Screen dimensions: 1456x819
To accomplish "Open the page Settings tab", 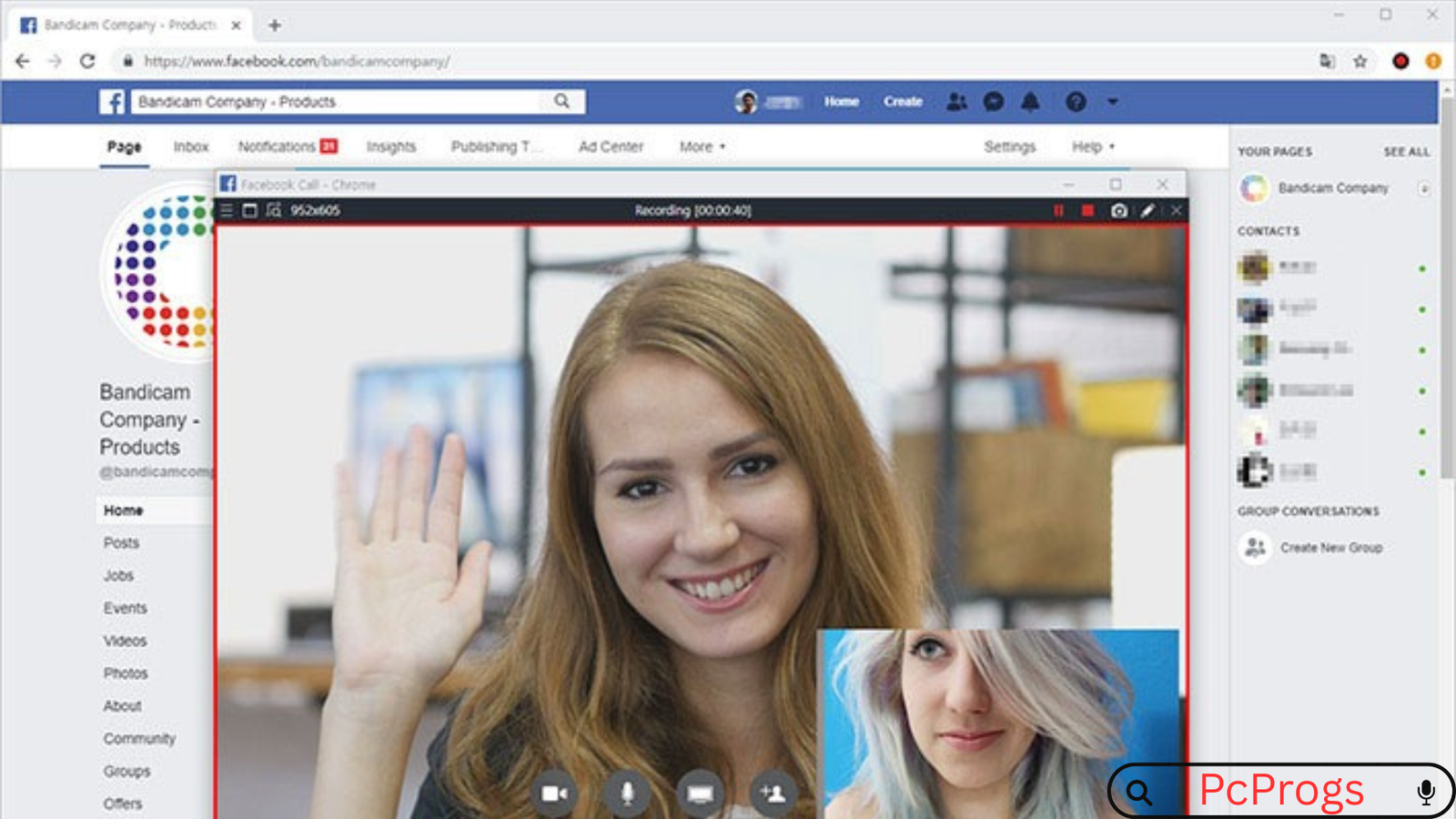I will pyautogui.click(x=1009, y=147).
